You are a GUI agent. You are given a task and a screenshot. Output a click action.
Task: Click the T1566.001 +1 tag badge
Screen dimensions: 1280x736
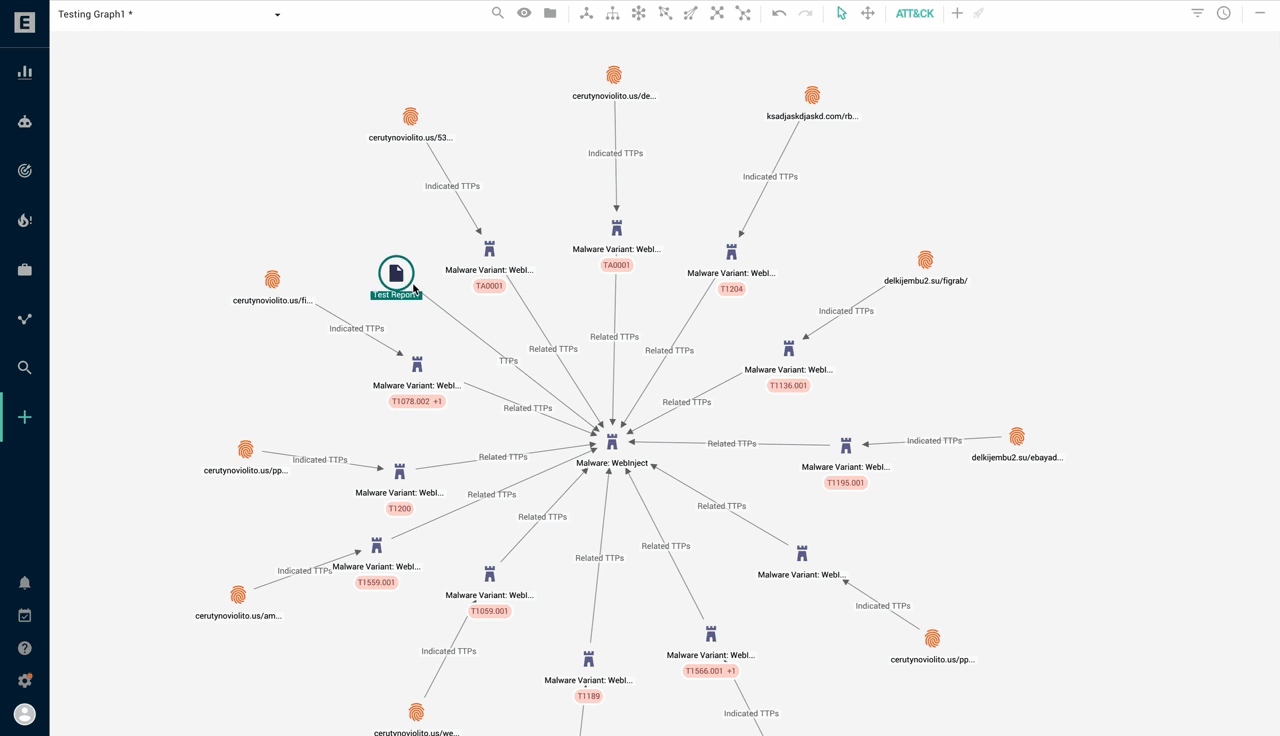click(711, 671)
